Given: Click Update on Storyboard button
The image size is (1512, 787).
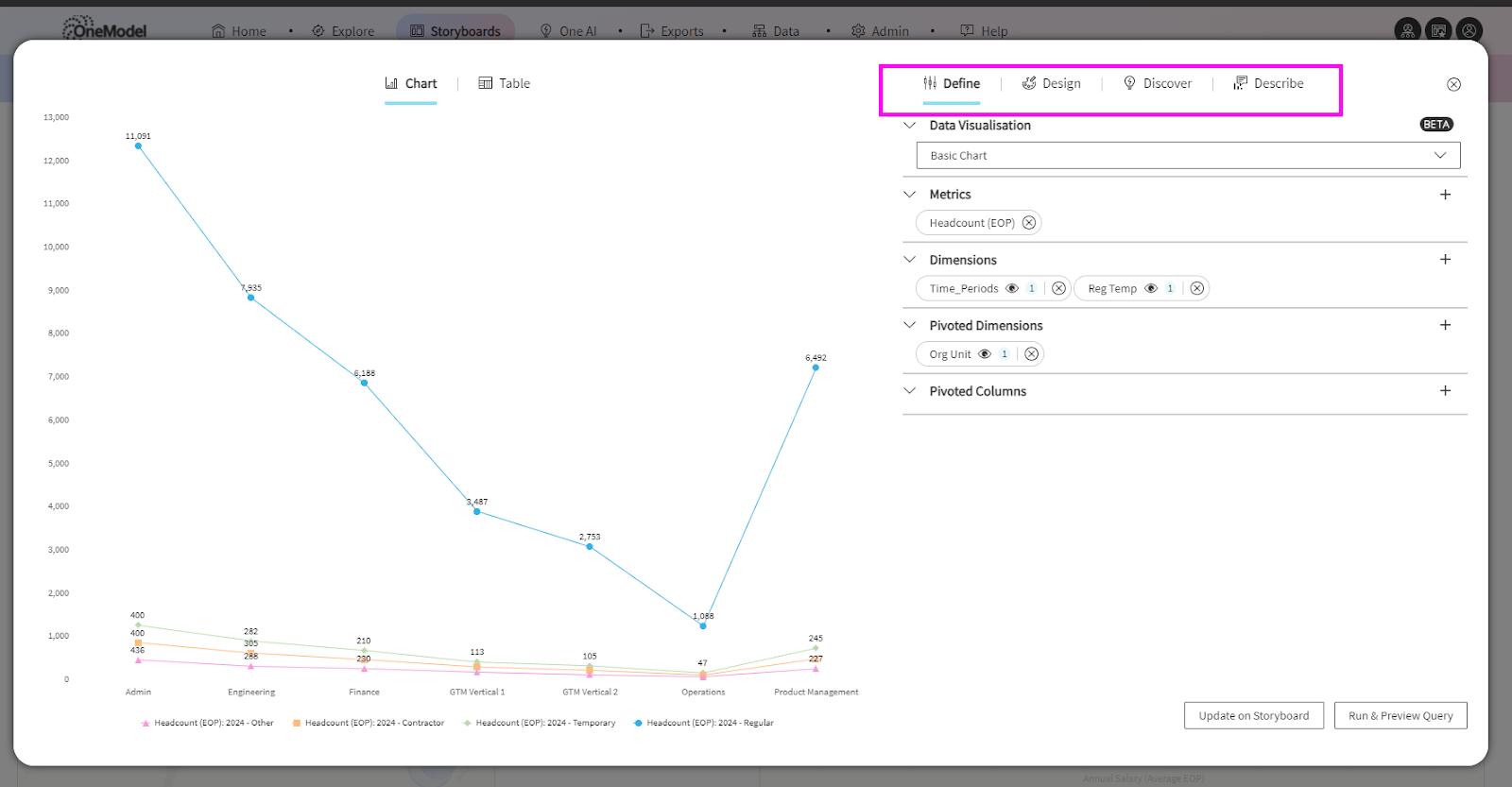Looking at the screenshot, I should (1253, 716).
